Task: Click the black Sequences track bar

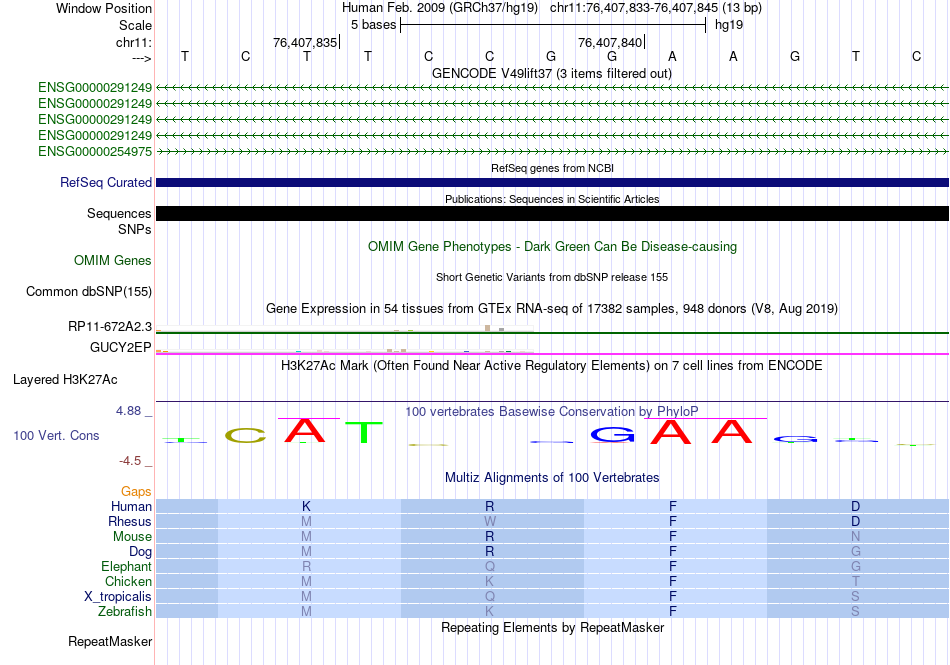Action: [552, 213]
